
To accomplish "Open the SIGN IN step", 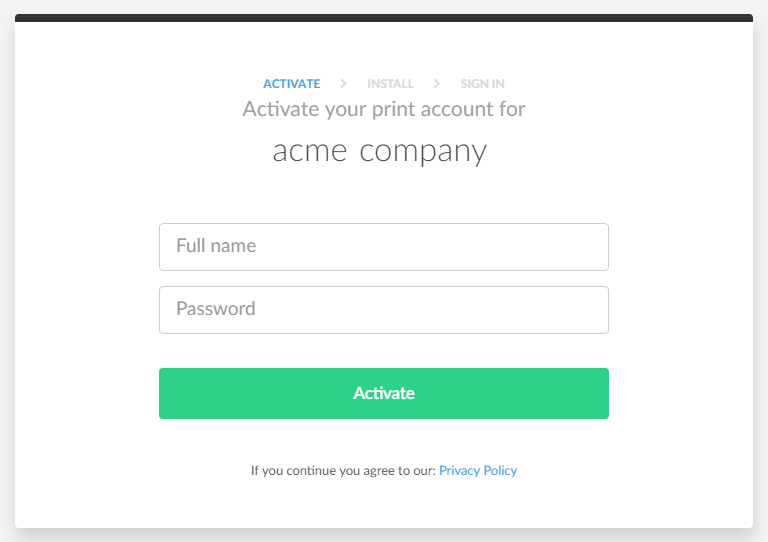I will 482,84.
